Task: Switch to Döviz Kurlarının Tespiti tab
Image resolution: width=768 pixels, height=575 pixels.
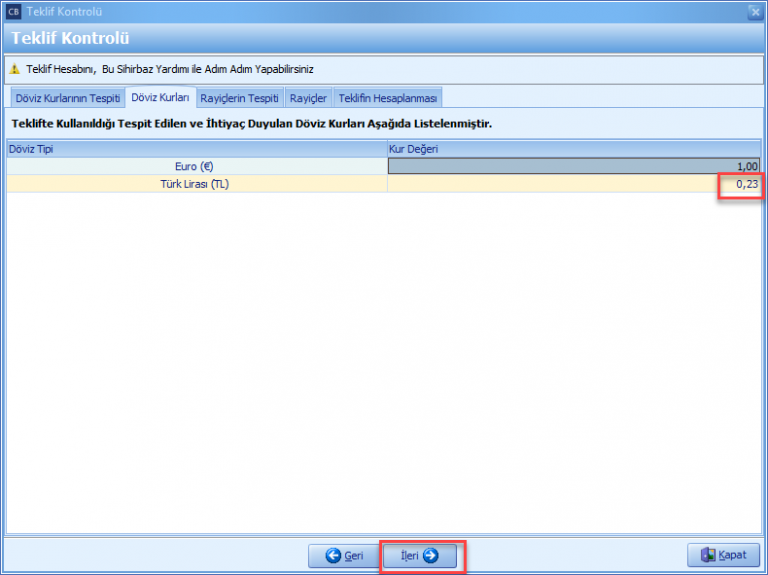Action: click(x=67, y=98)
